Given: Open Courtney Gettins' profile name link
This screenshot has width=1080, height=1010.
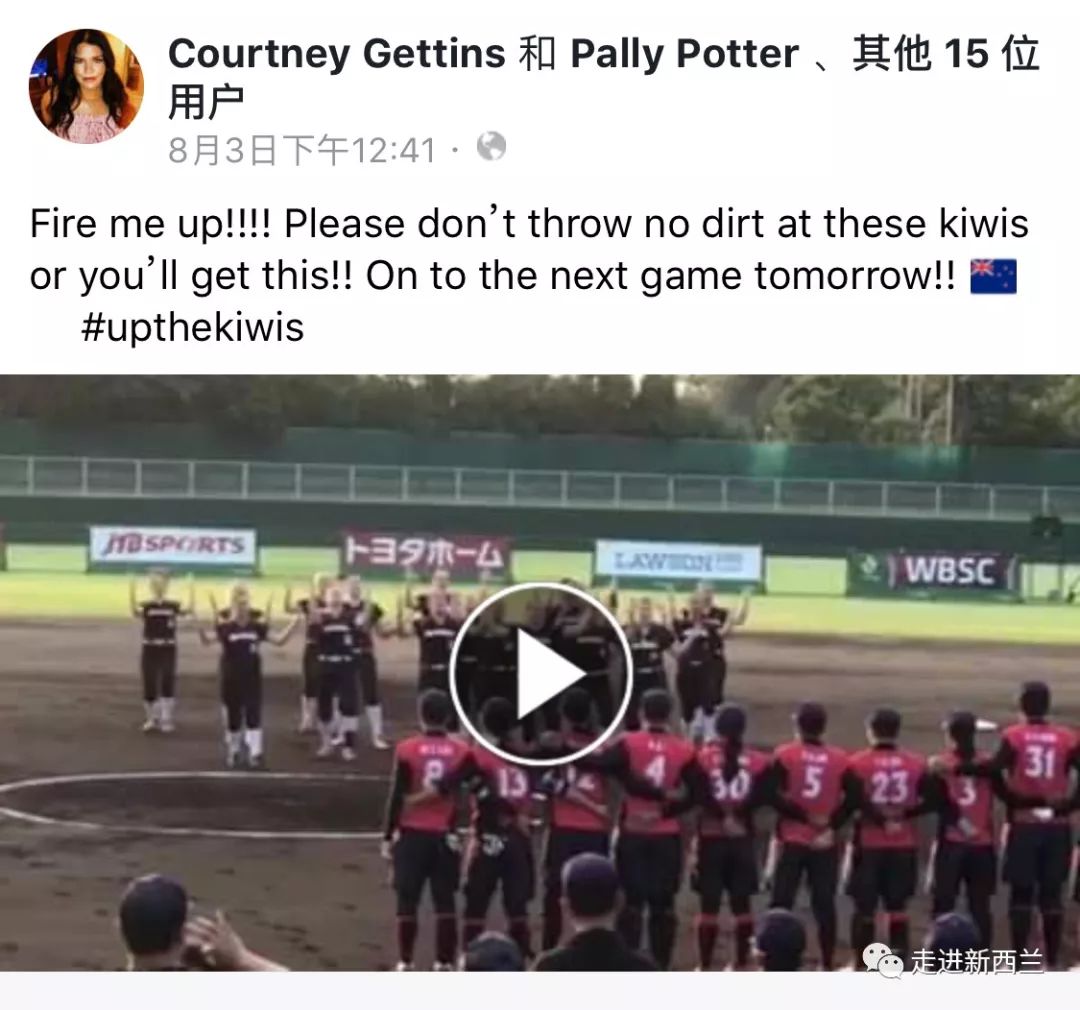Looking at the screenshot, I should point(337,54).
